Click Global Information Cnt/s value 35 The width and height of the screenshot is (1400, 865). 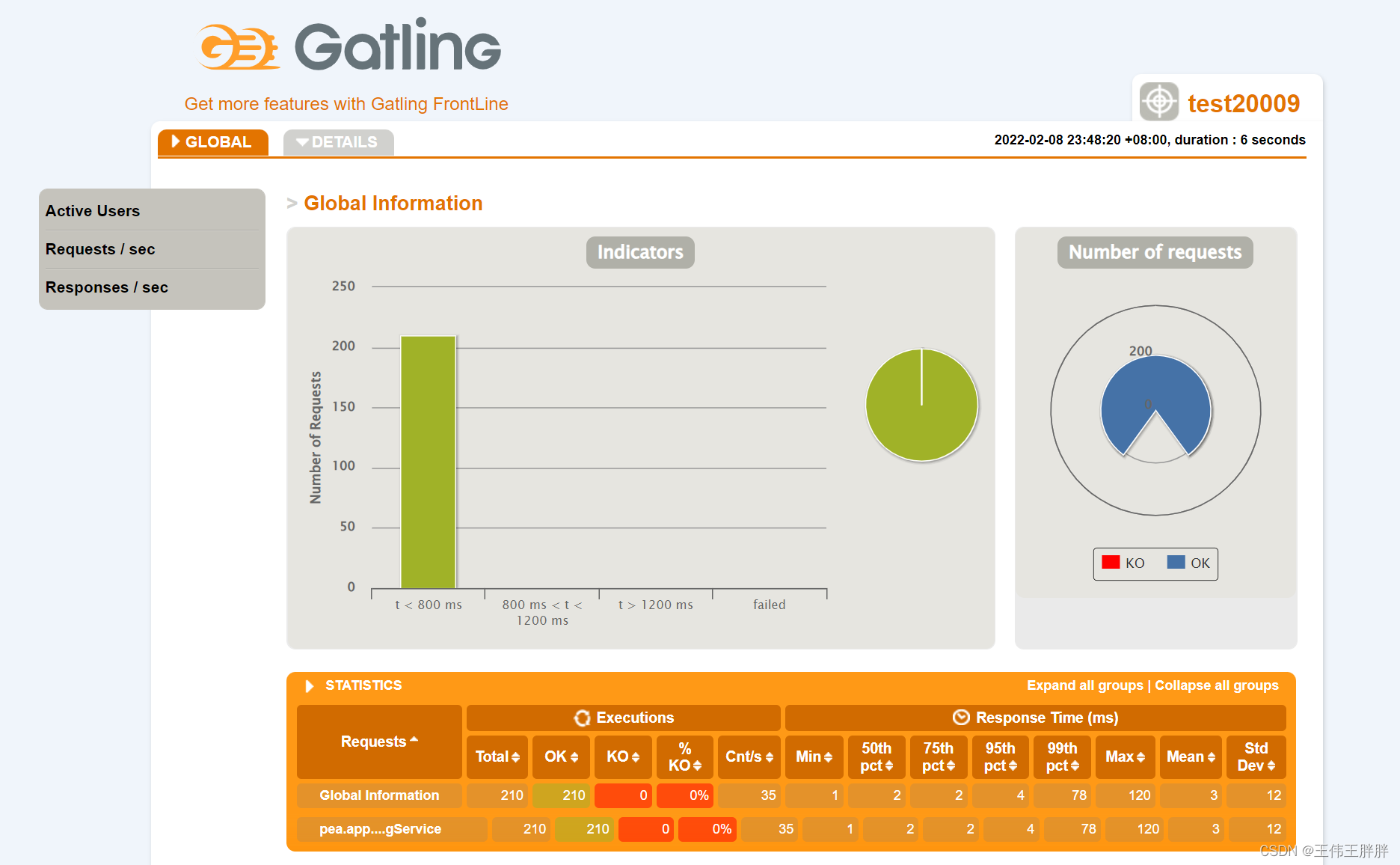click(x=749, y=795)
